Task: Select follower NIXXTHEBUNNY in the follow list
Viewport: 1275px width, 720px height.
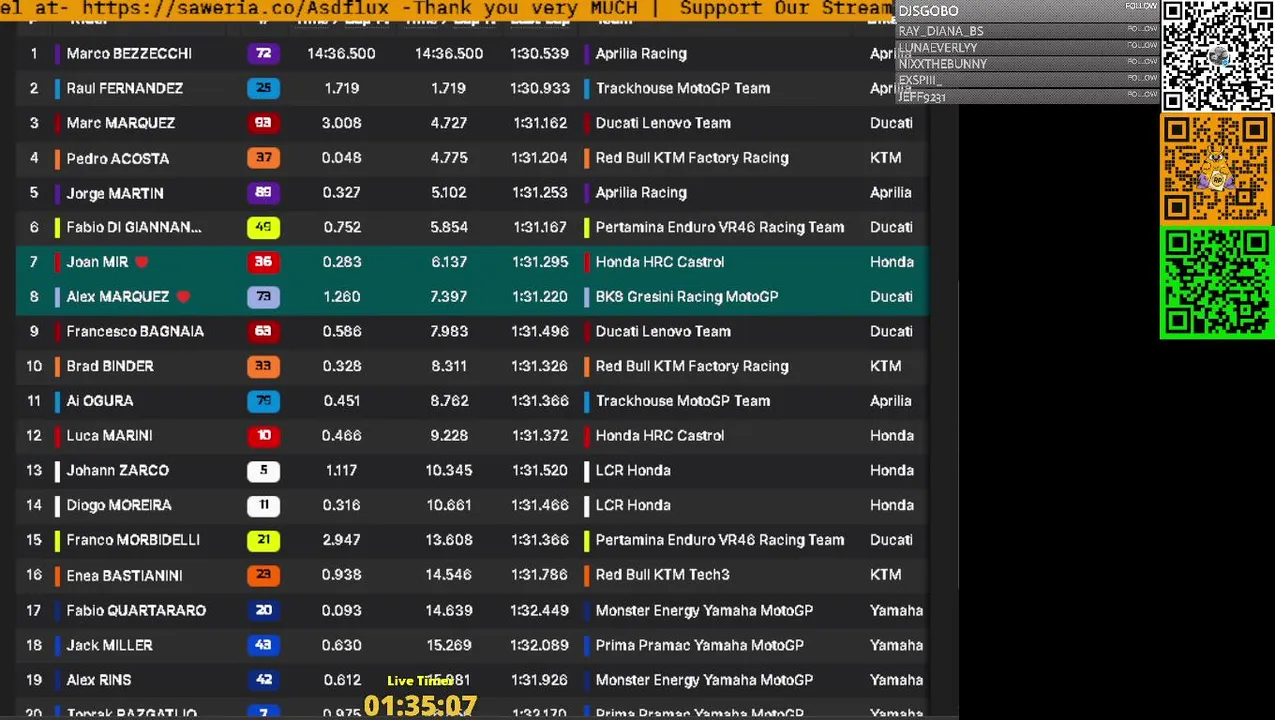Action: [x=943, y=64]
